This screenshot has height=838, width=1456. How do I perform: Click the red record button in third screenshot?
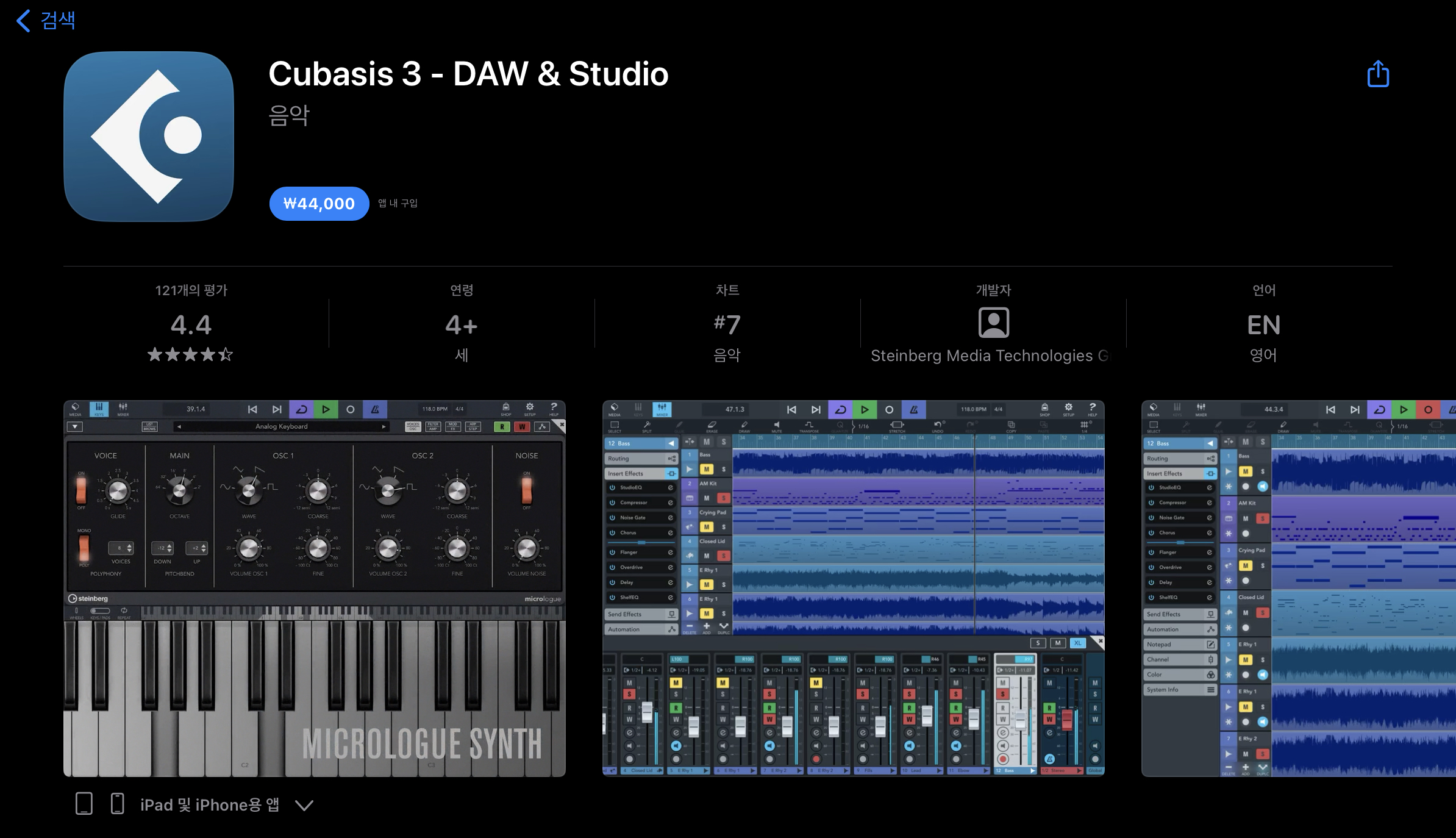point(1428,409)
